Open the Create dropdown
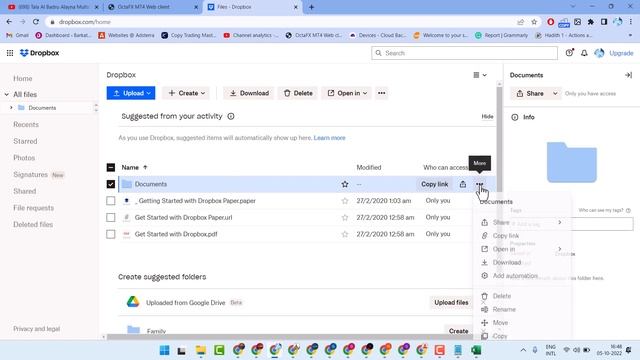 [x=186, y=93]
